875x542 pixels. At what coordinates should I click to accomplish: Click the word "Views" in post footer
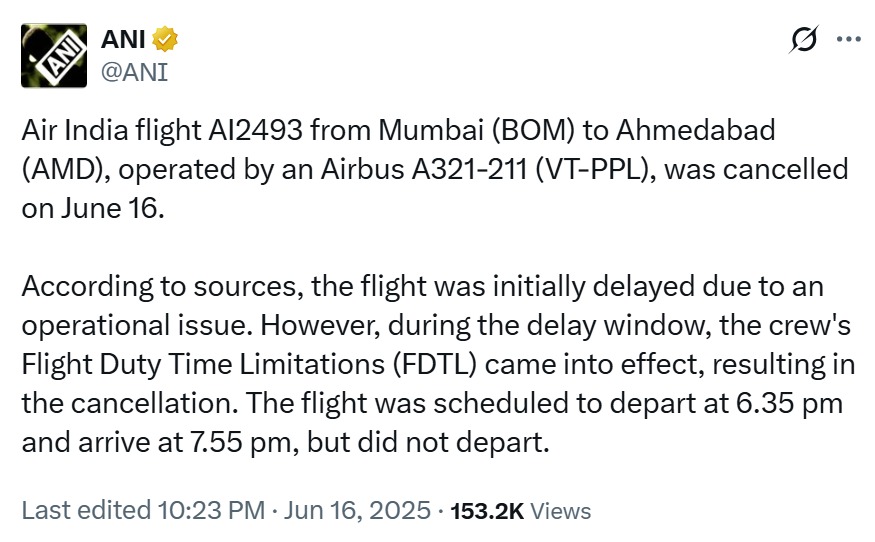[x=561, y=511]
